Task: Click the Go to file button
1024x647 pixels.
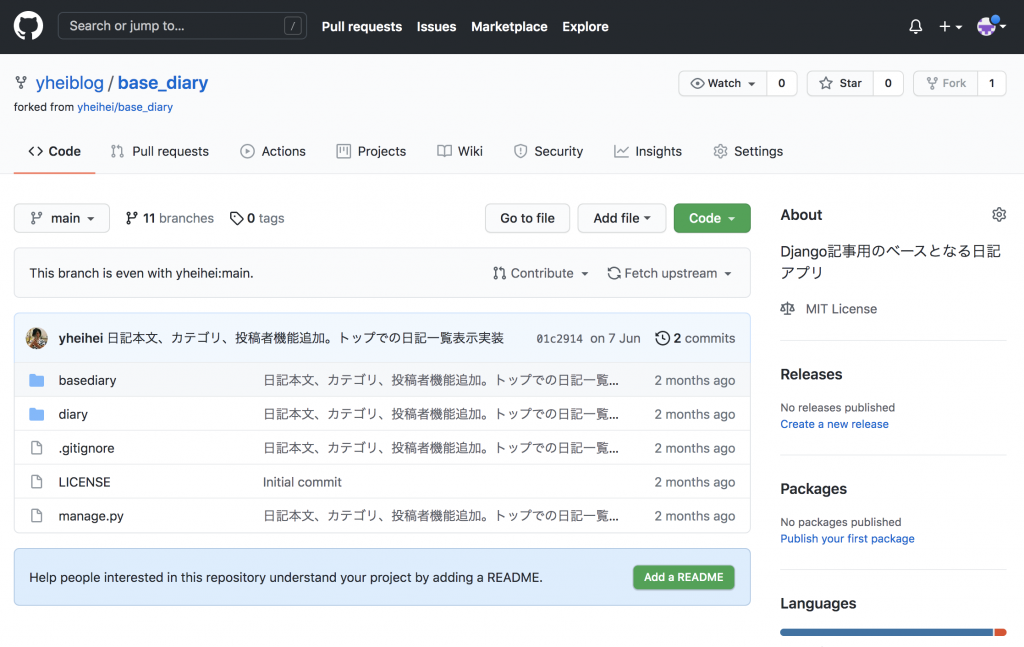Action: click(x=528, y=218)
